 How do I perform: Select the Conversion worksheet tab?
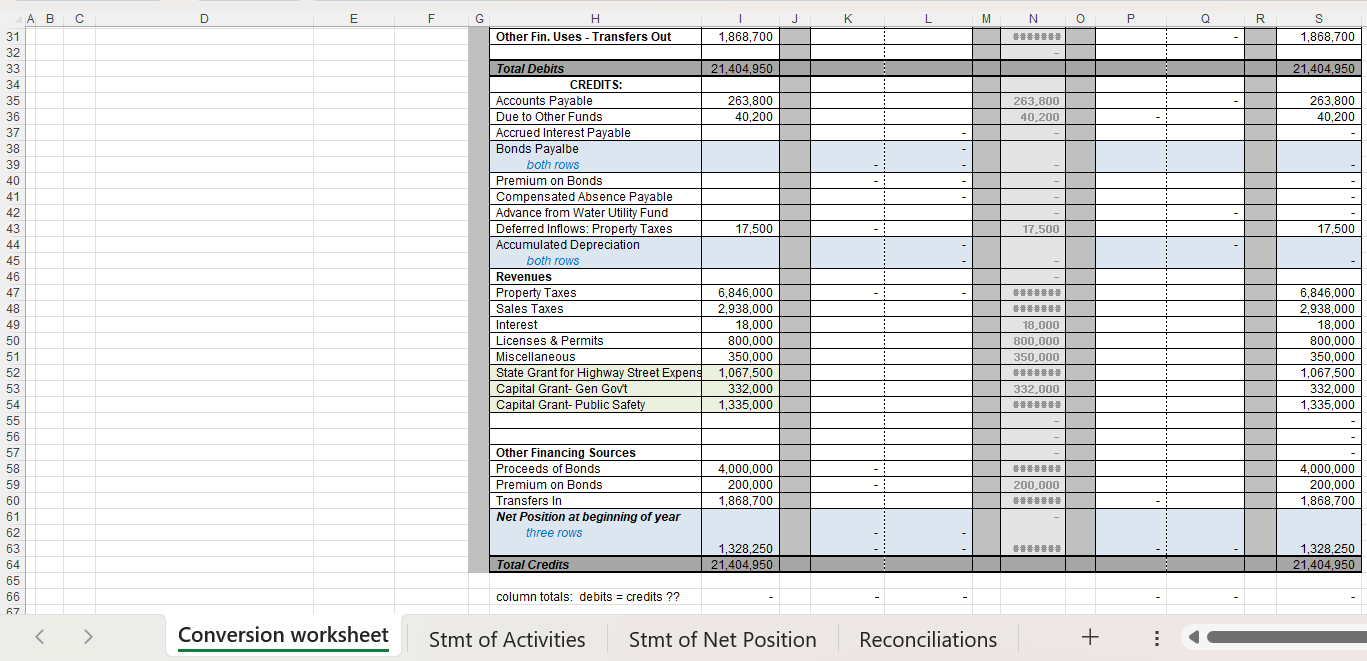[x=283, y=635]
